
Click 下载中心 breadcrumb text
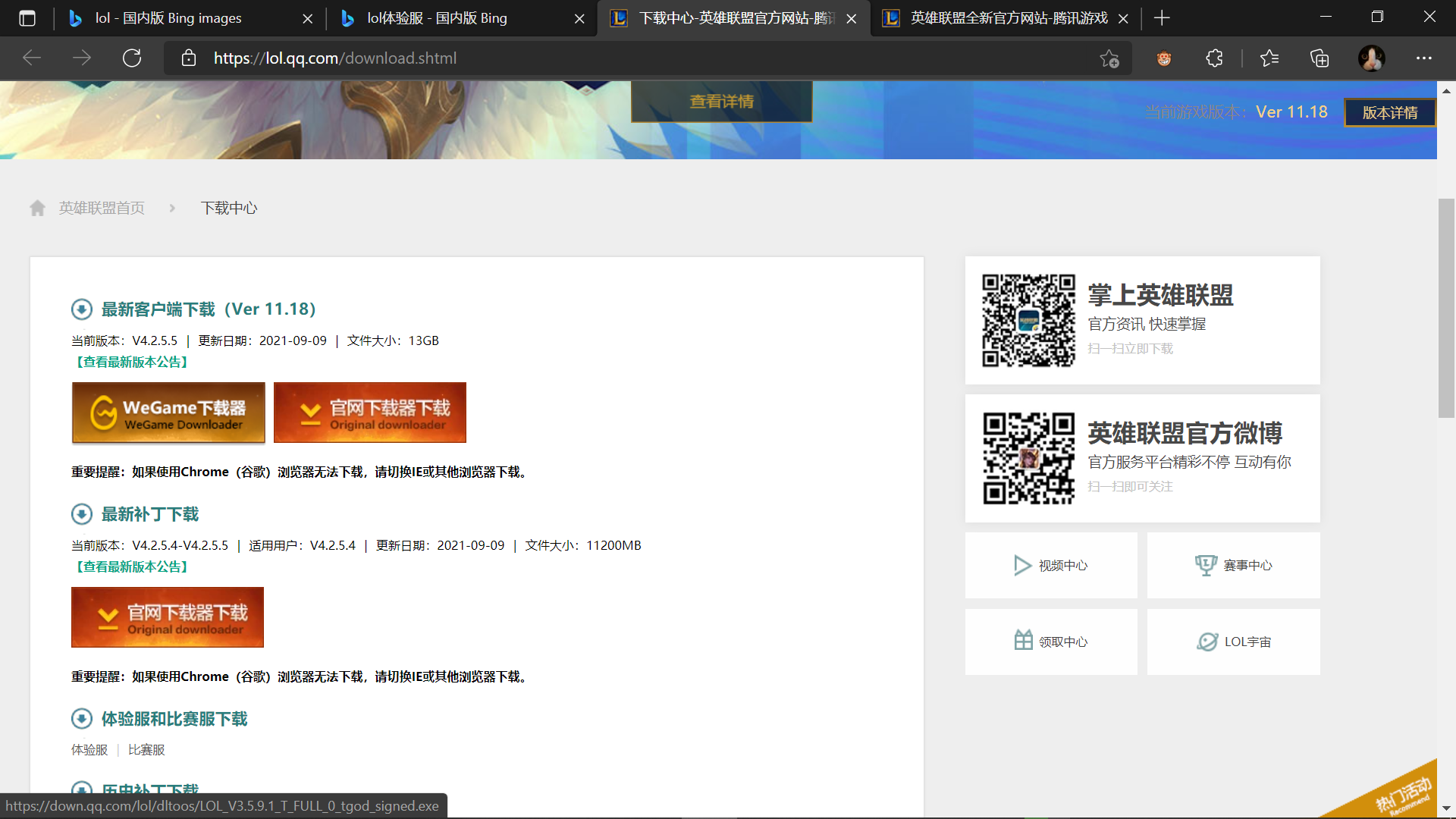coord(229,208)
